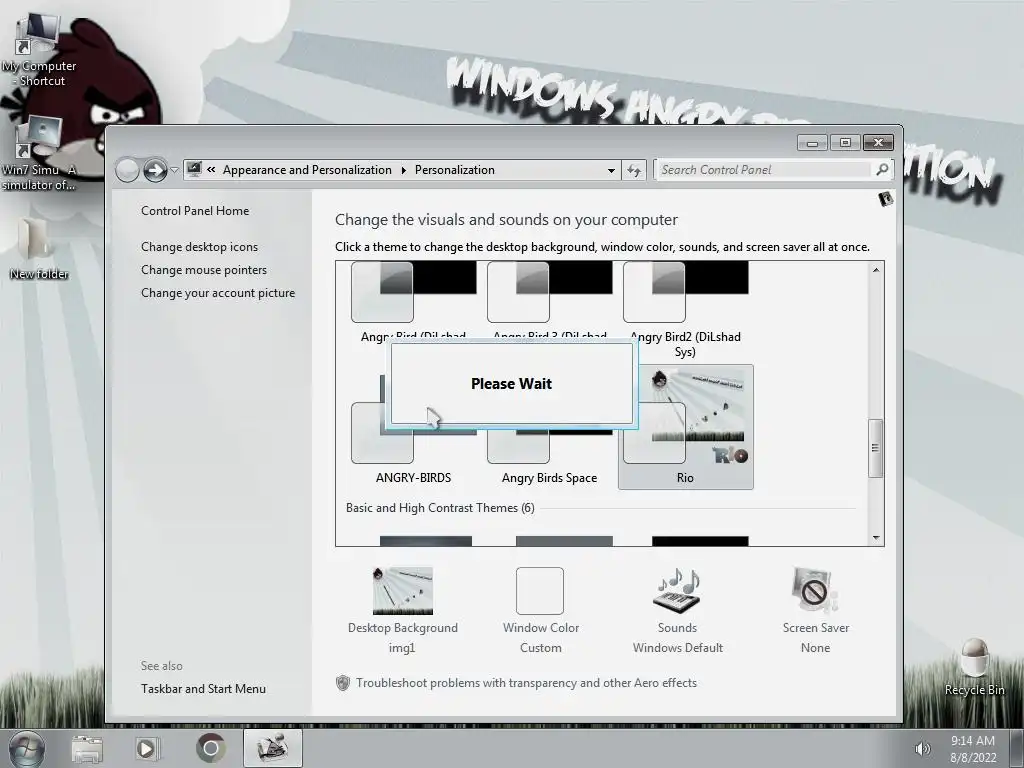Screen dimensions: 1024x768
Task: Open Taskbar and Start Menu link
Action: (x=203, y=688)
